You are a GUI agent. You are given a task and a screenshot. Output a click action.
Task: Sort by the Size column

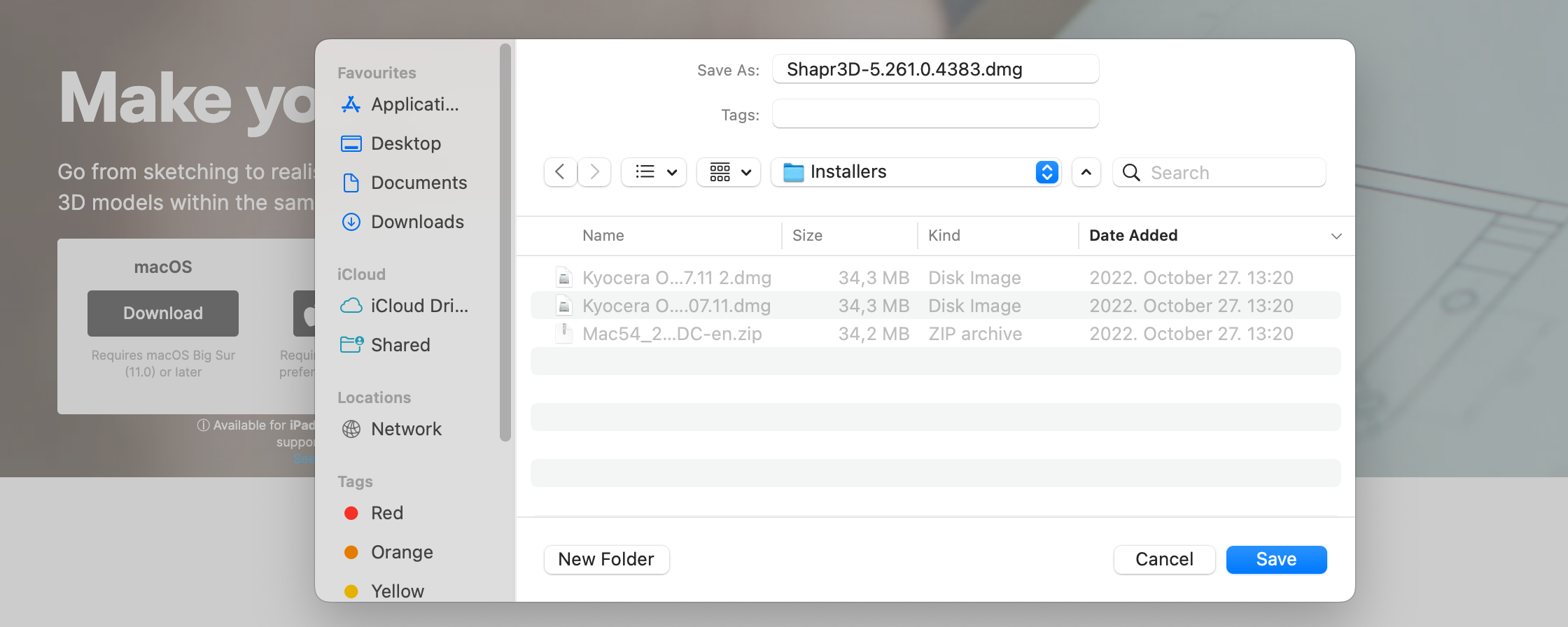[x=807, y=236]
